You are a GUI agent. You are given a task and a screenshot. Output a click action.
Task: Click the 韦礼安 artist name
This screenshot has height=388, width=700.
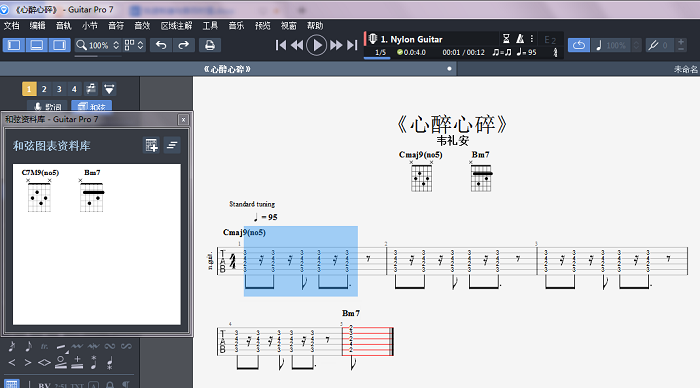tap(452, 141)
